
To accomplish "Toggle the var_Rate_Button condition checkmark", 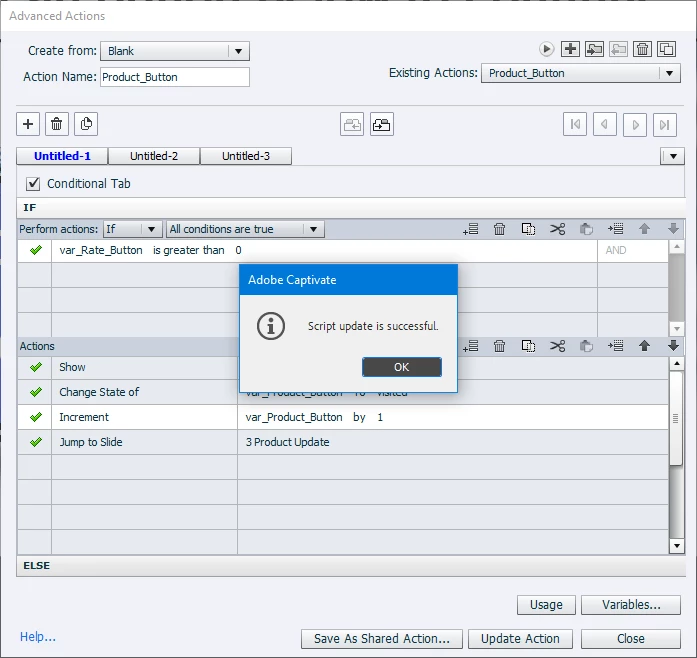I will click(x=36, y=250).
